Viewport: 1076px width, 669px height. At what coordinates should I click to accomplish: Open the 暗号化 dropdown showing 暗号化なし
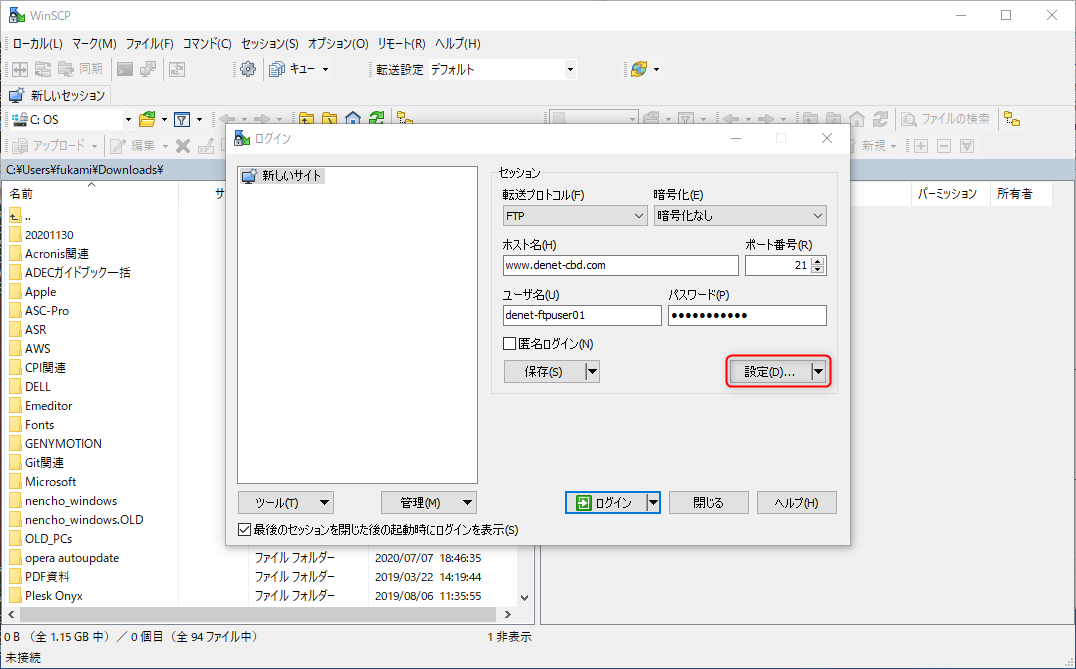click(740, 215)
